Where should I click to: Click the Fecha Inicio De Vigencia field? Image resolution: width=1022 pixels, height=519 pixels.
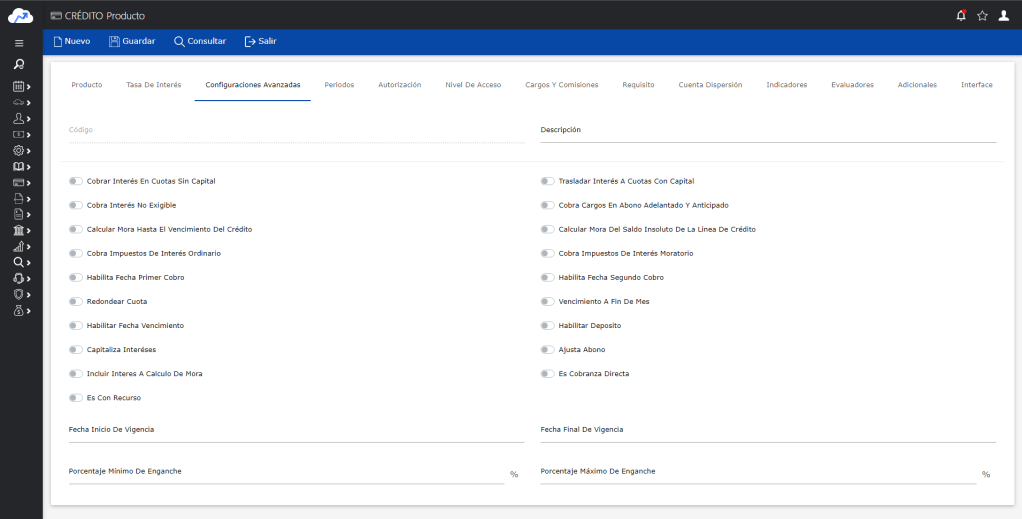[x=296, y=430]
